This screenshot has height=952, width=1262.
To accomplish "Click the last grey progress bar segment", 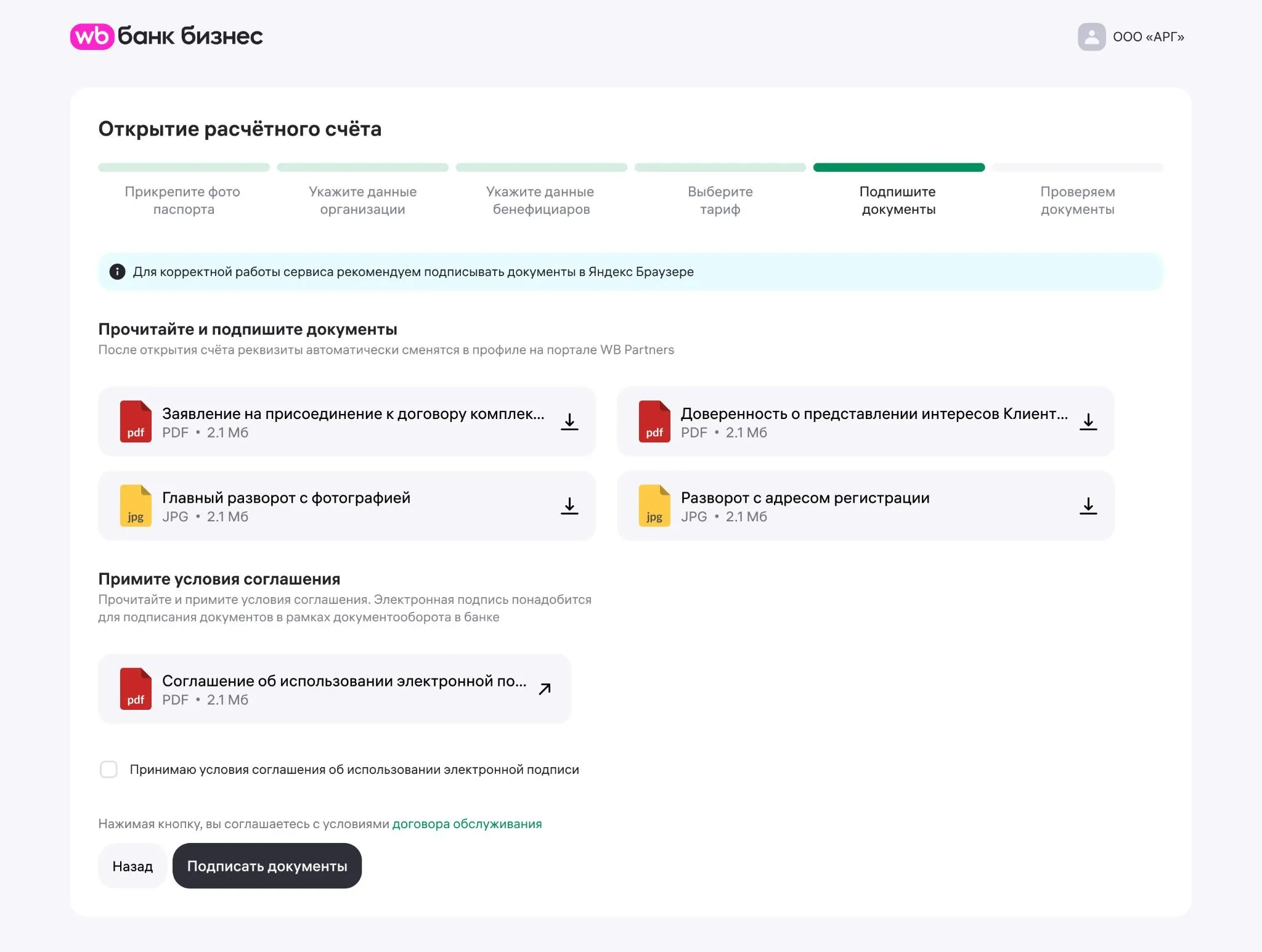I will tap(1078, 167).
